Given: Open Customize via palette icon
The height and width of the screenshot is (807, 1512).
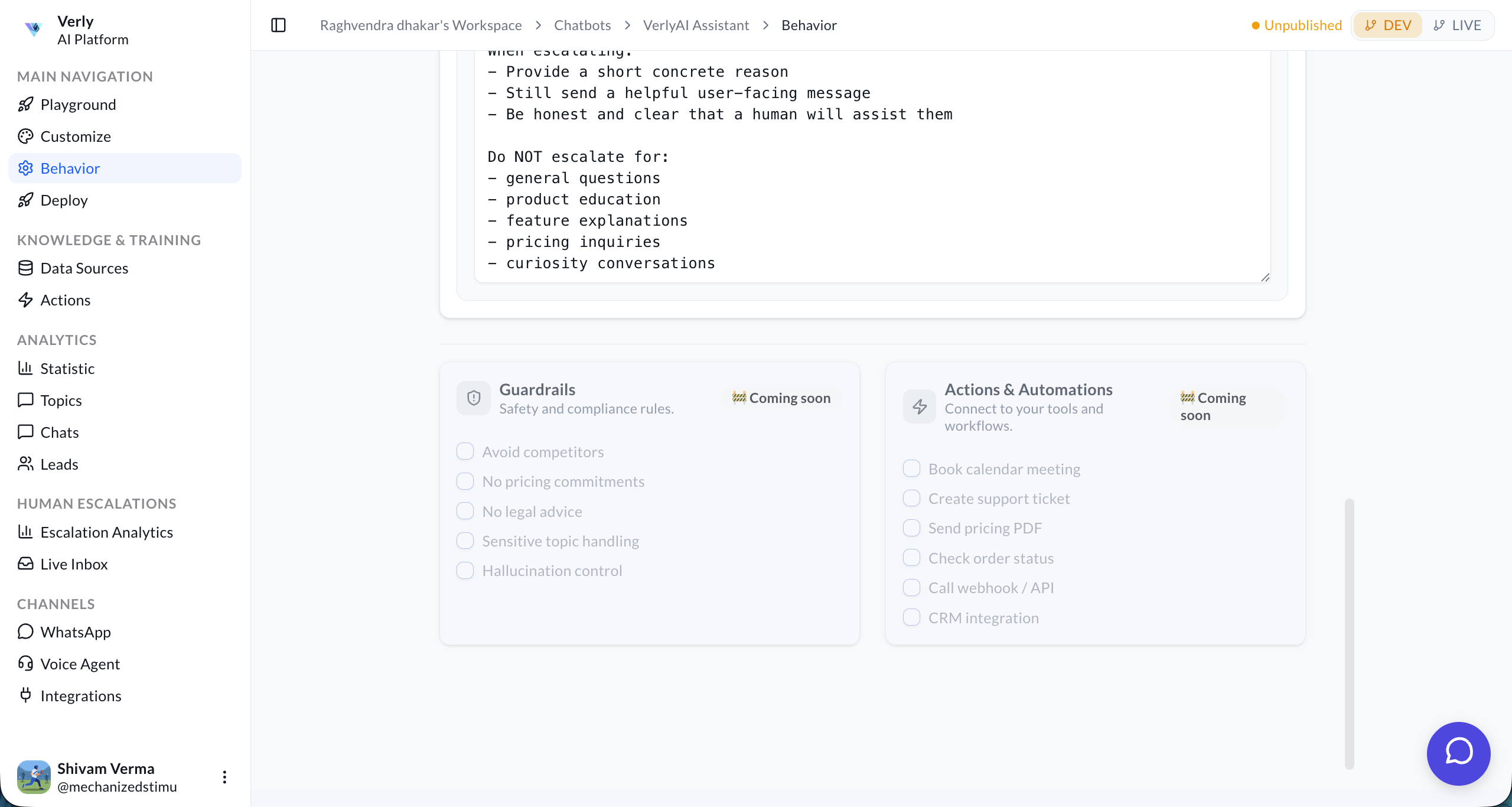Looking at the screenshot, I should pos(25,136).
